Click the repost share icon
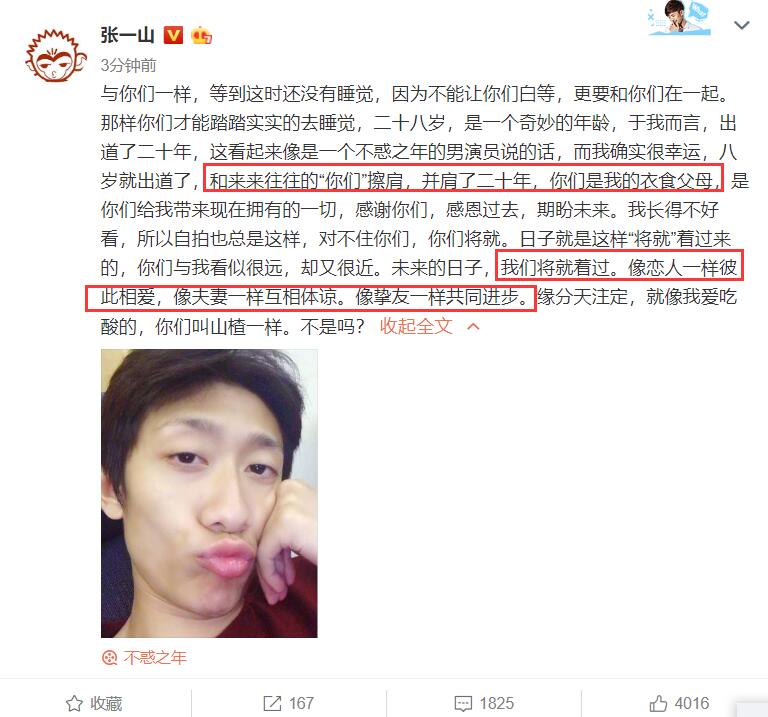This screenshot has width=768, height=717. pyautogui.click(x=272, y=703)
